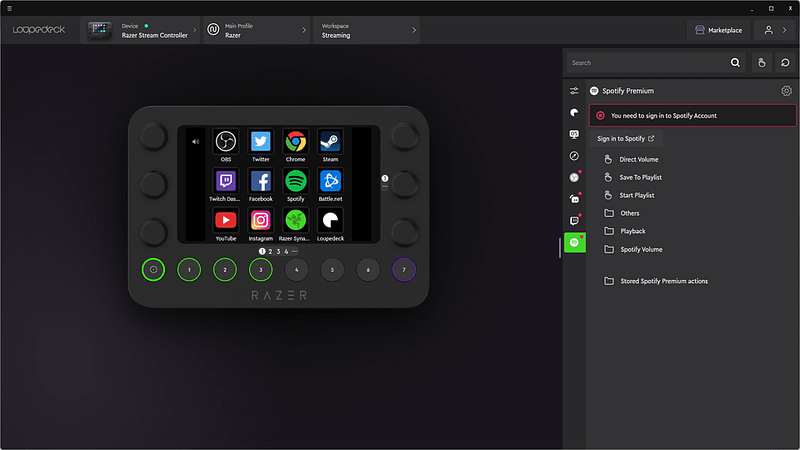Expand the Playback folder
The image size is (800, 450).
(633, 231)
